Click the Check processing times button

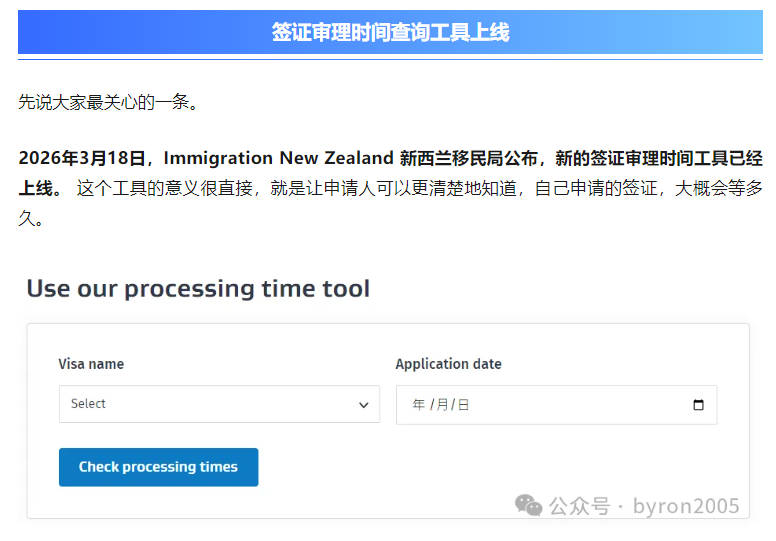158,467
